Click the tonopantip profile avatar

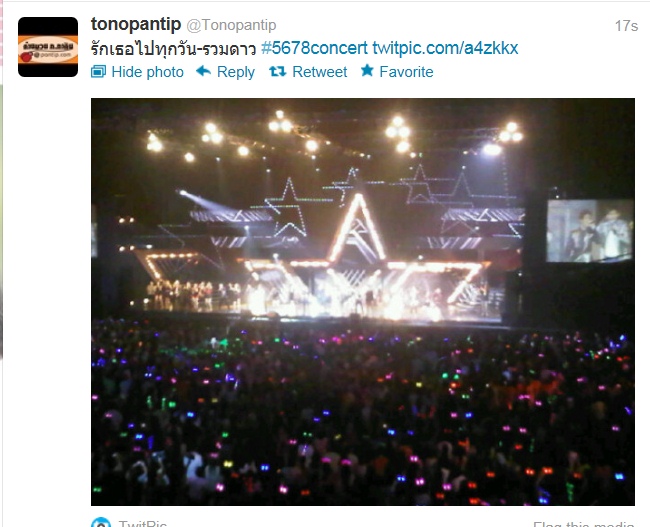pyautogui.click(x=48, y=47)
